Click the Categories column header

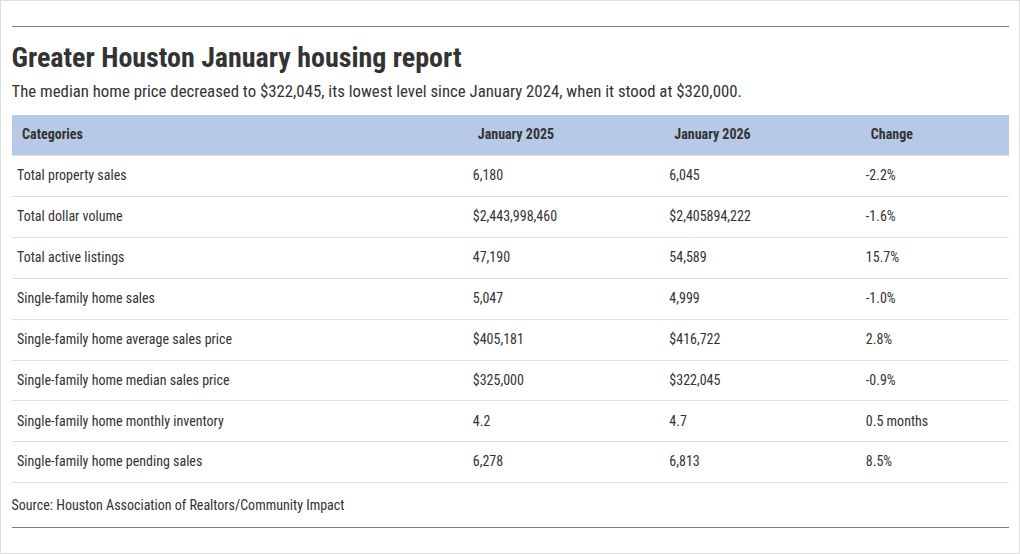pyautogui.click(x=52, y=134)
